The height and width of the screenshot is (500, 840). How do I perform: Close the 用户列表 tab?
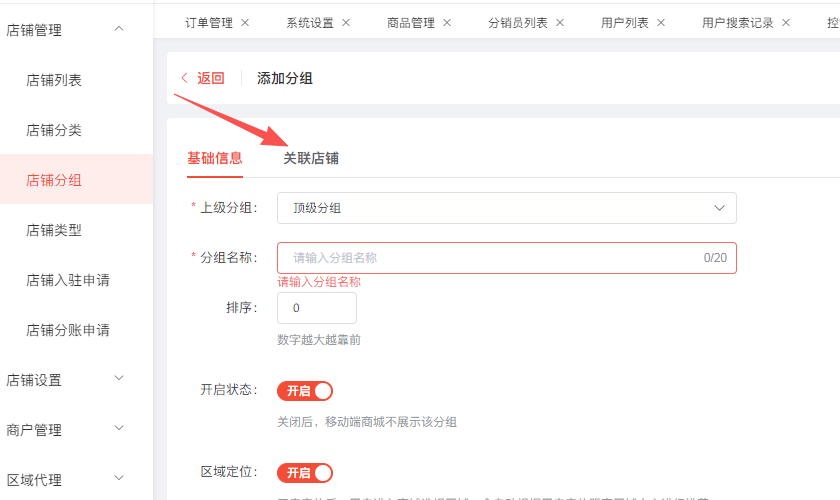pos(661,22)
